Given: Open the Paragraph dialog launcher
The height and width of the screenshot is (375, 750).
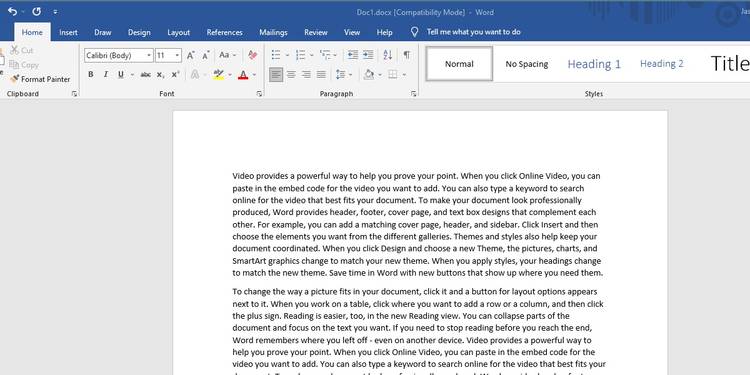Looking at the screenshot, I should pos(413,94).
